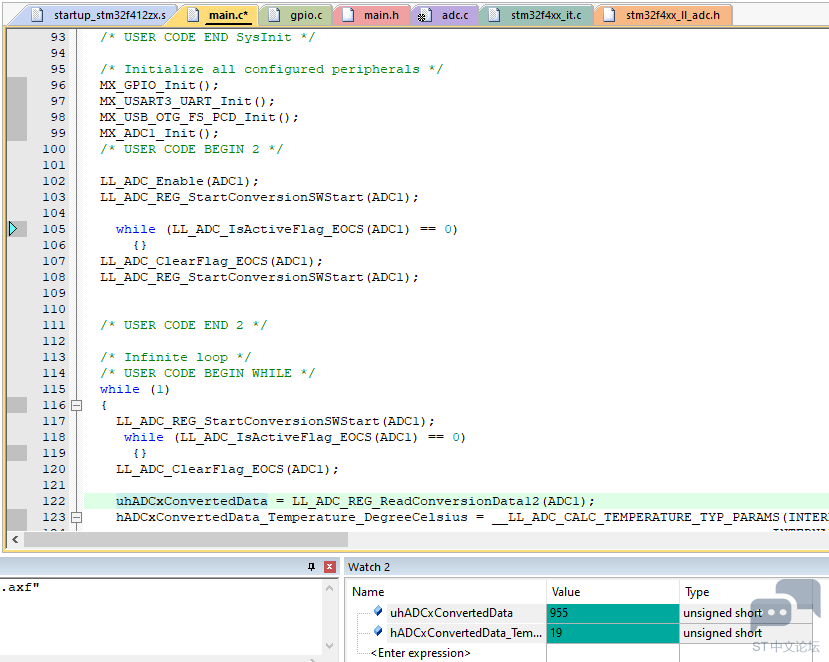
Task: Click the variable icon beside hADCxConvertedData_Tem...
Action: tap(378, 631)
